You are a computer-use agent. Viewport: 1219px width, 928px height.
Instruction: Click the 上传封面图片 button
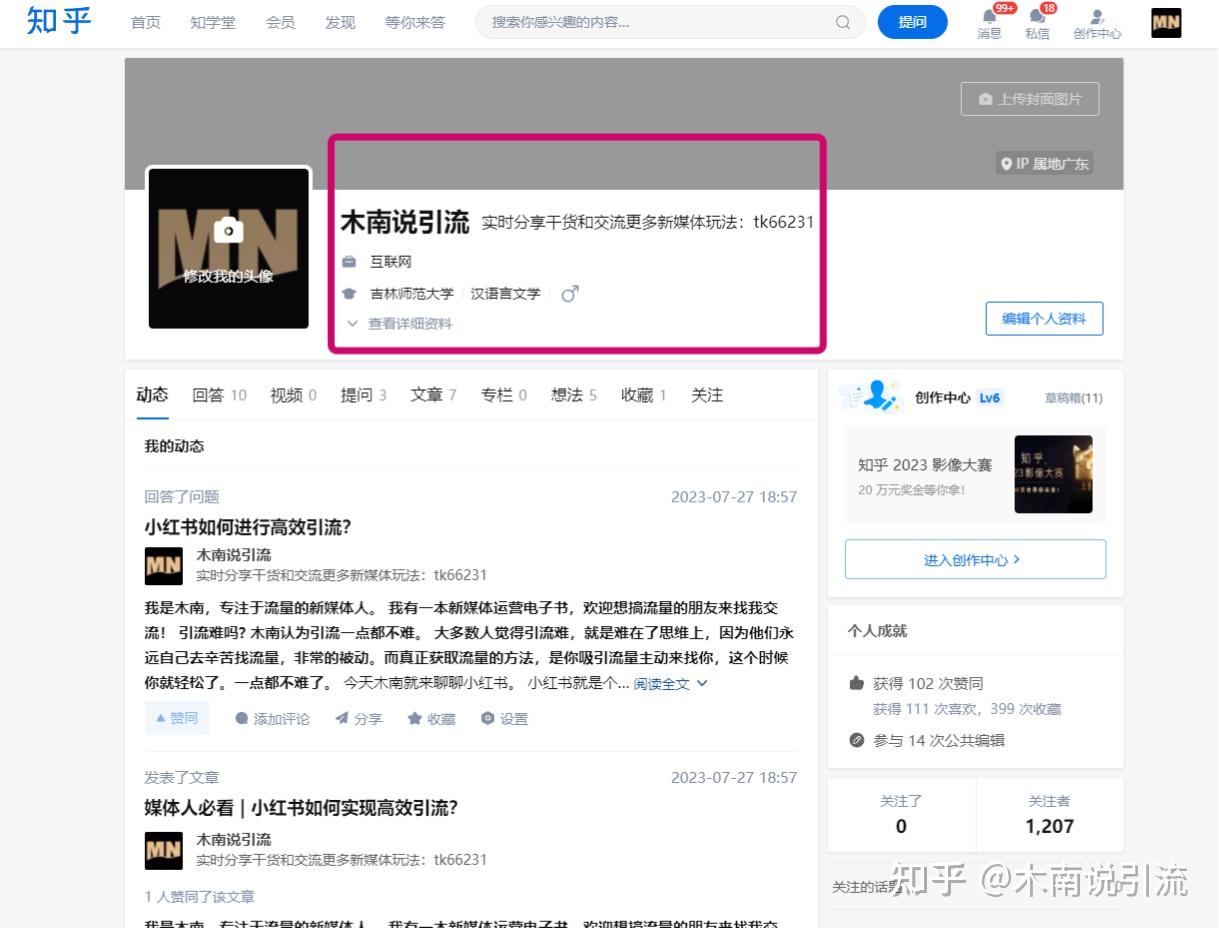click(1030, 99)
